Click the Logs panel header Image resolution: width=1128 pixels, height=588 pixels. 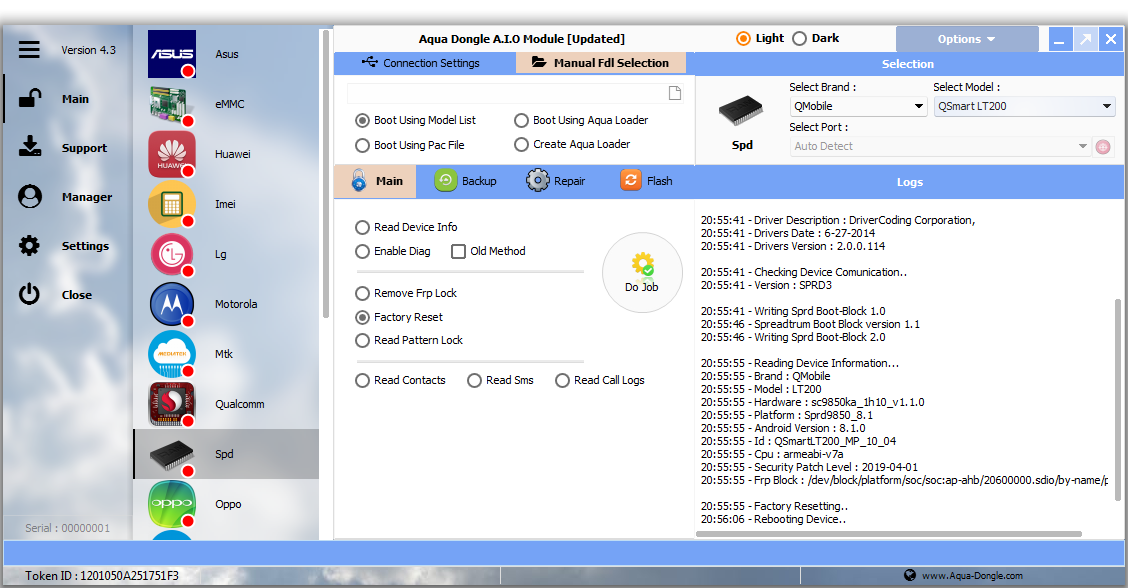pyautogui.click(x=909, y=182)
